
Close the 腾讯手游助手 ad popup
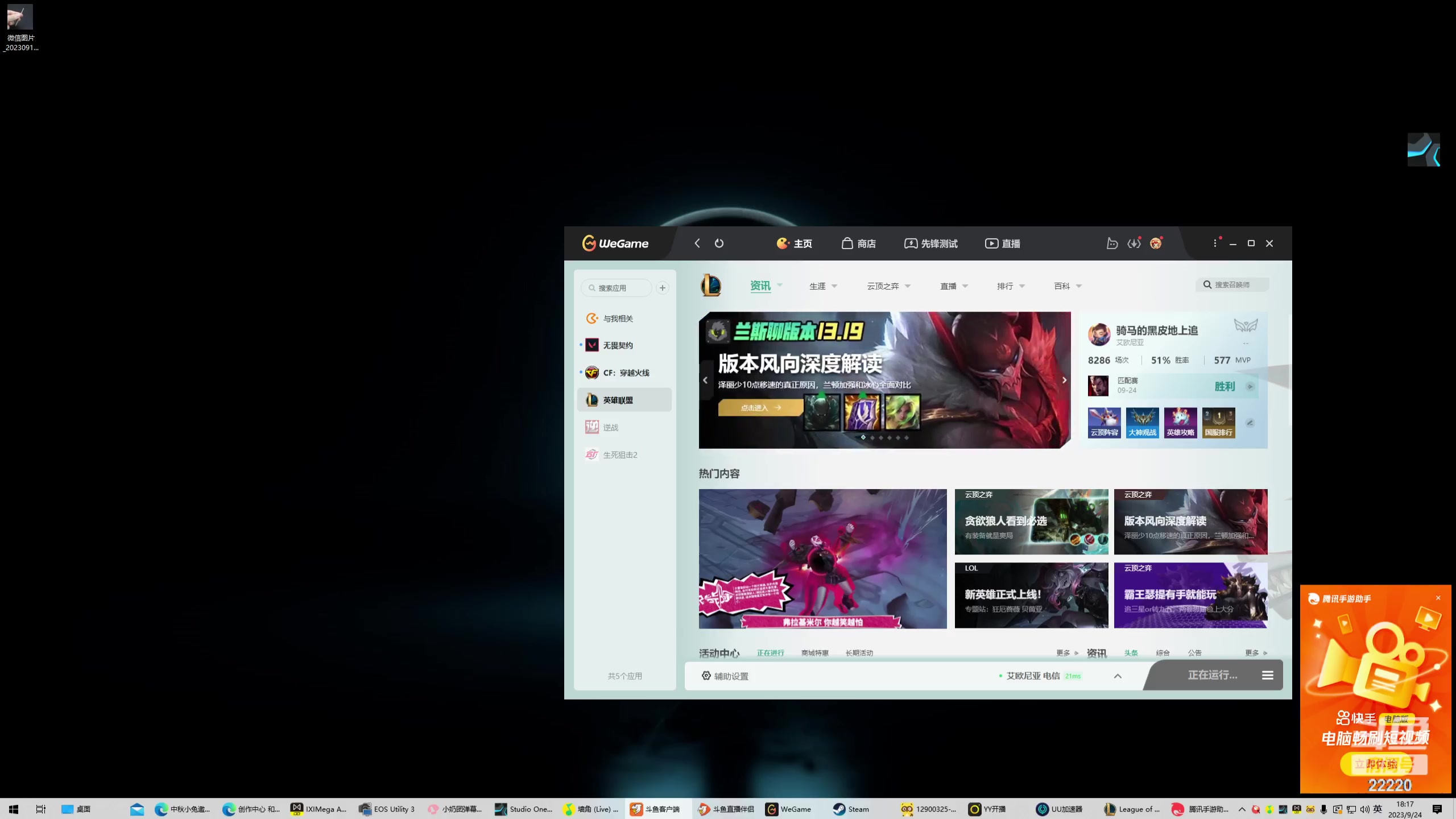click(x=1438, y=598)
